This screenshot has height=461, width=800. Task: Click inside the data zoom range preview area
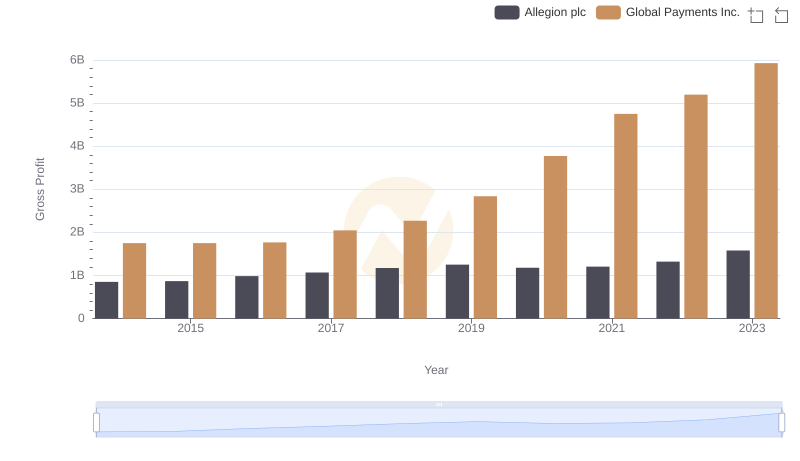[439, 422]
